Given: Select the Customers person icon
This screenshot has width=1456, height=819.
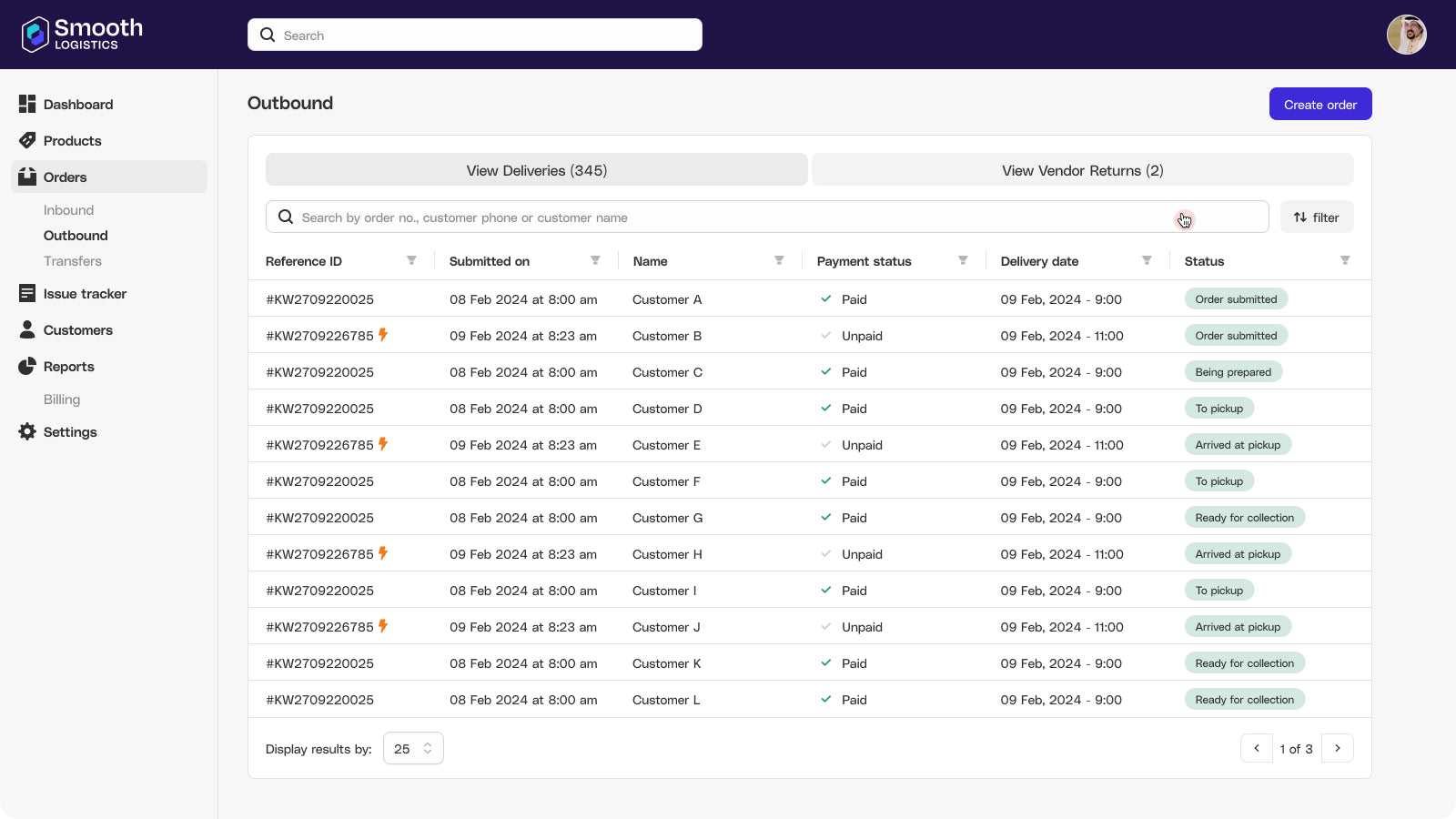Looking at the screenshot, I should point(26,329).
